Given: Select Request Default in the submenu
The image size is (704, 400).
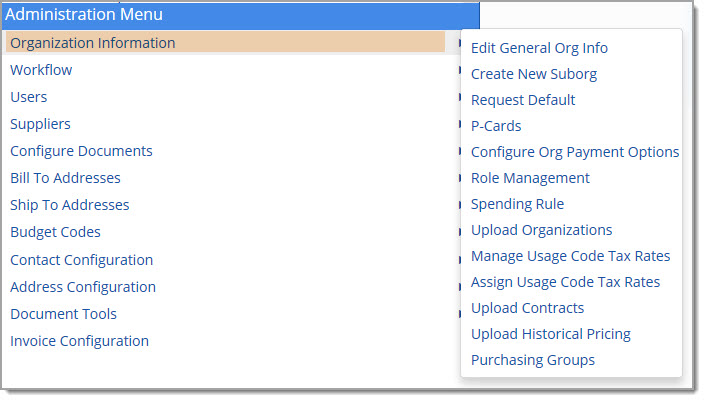Looking at the screenshot, I should pos(523,100).
